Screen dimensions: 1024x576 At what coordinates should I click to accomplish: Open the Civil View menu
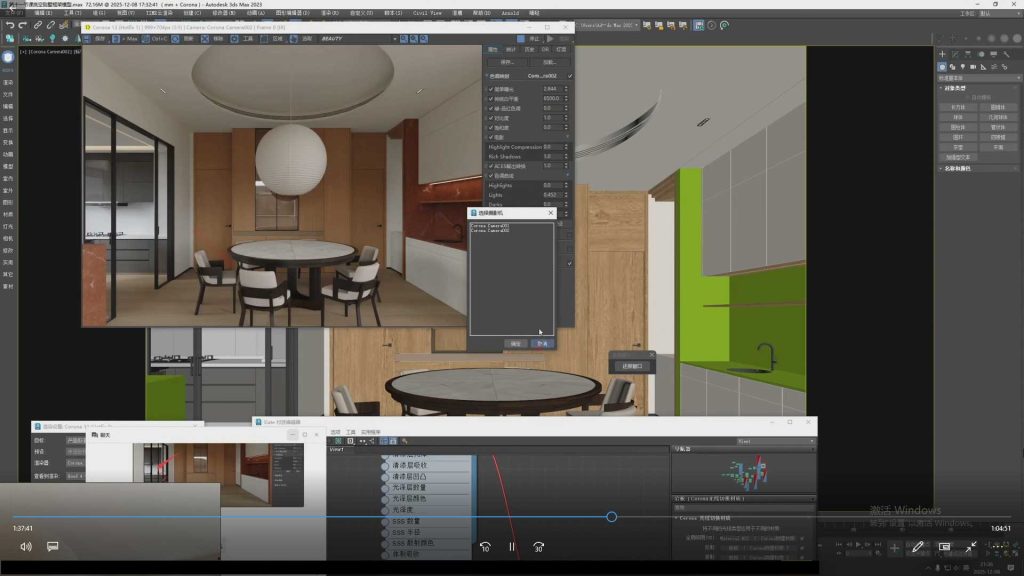tap(427, 13)
